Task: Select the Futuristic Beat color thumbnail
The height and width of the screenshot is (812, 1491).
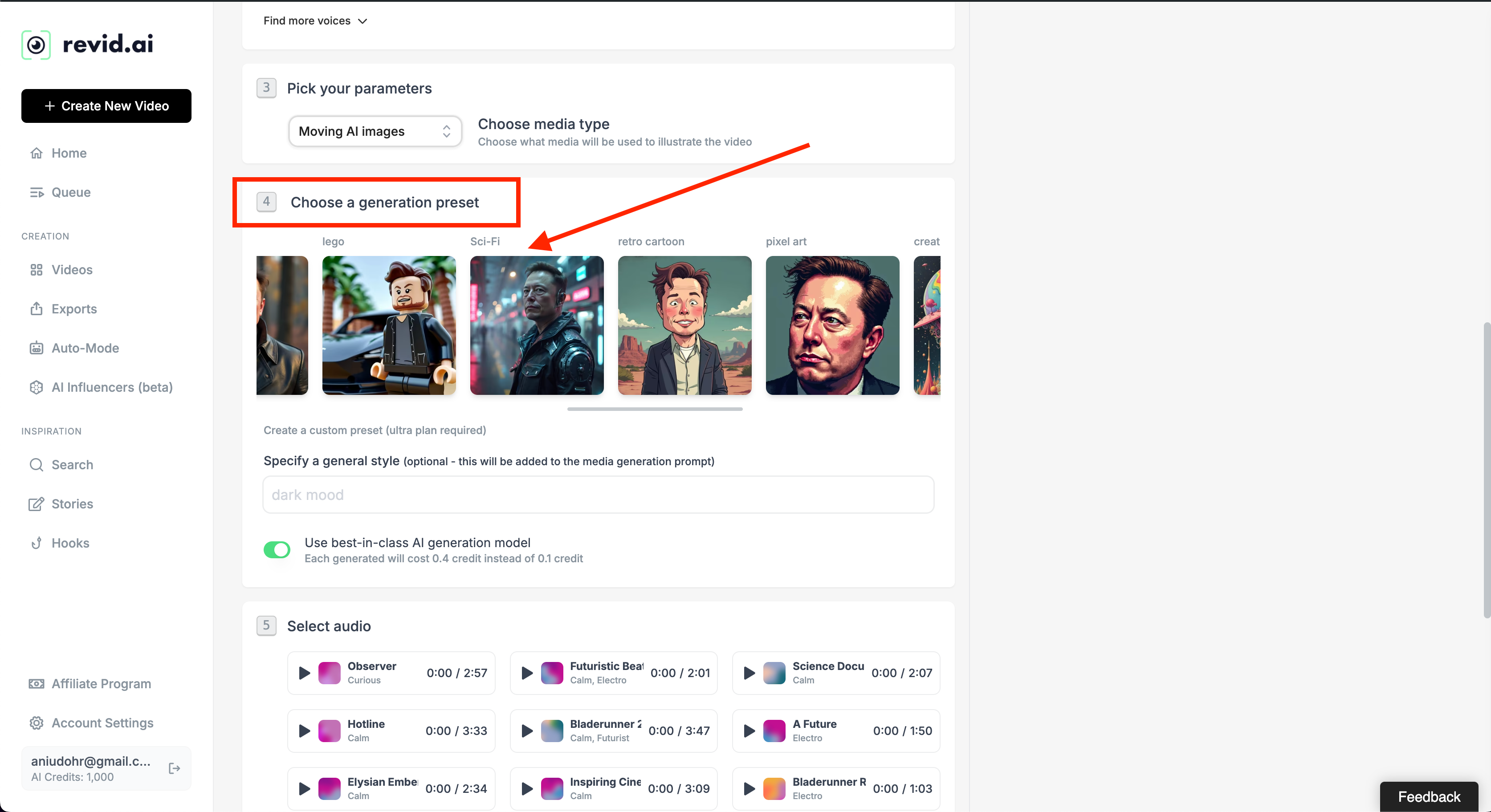Action: pos(552,673)
